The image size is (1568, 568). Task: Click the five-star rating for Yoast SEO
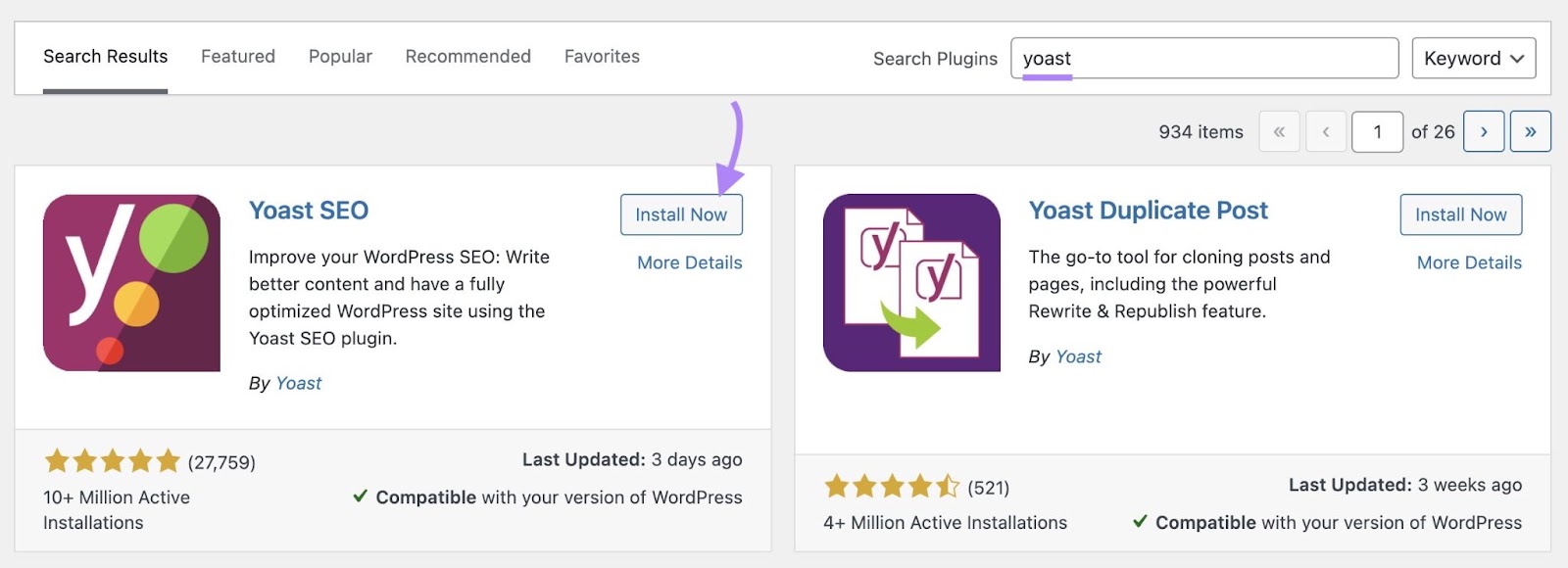point(110,460)
